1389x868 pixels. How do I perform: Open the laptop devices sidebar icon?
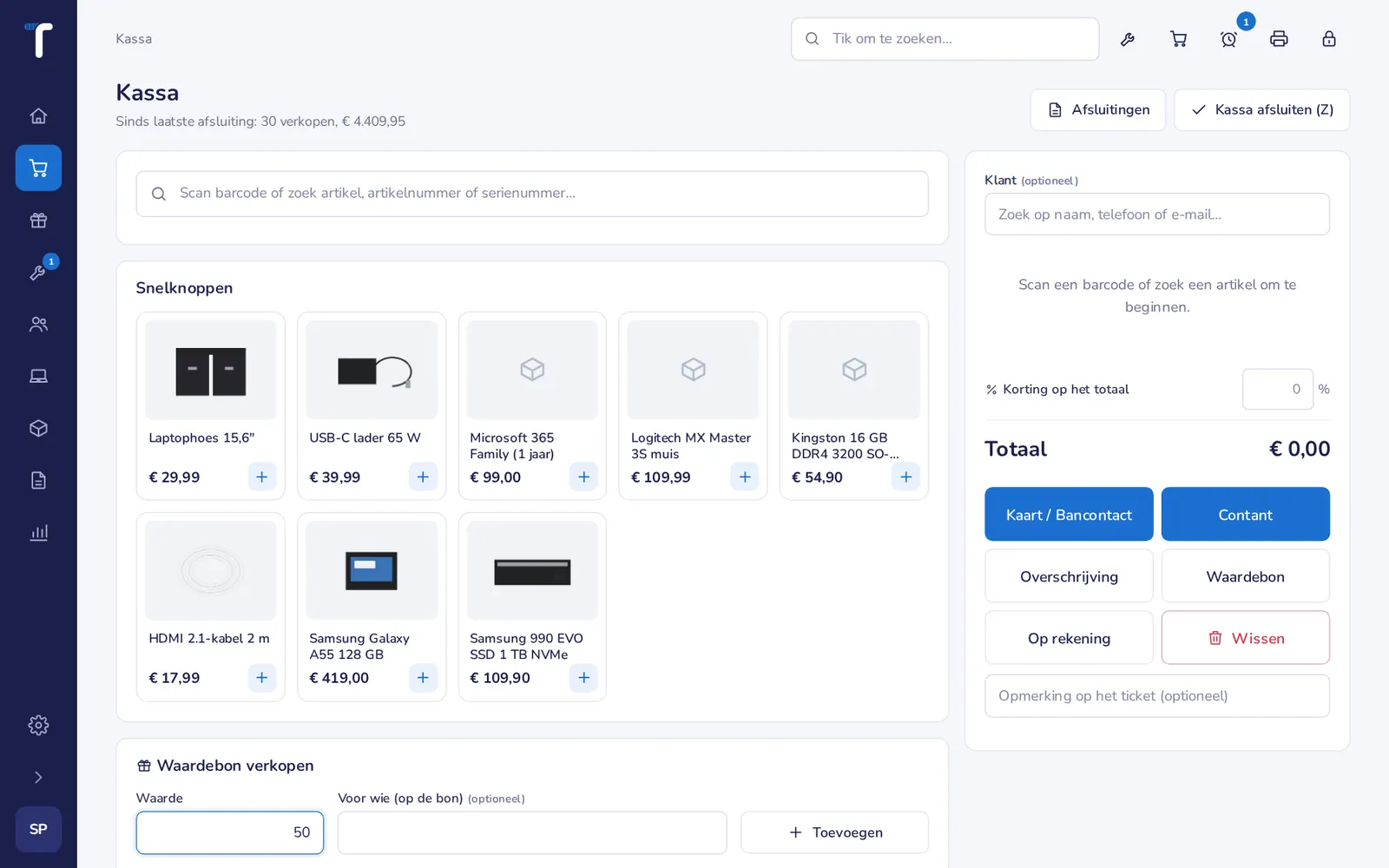pyautogui.click(x=38, y=377)
